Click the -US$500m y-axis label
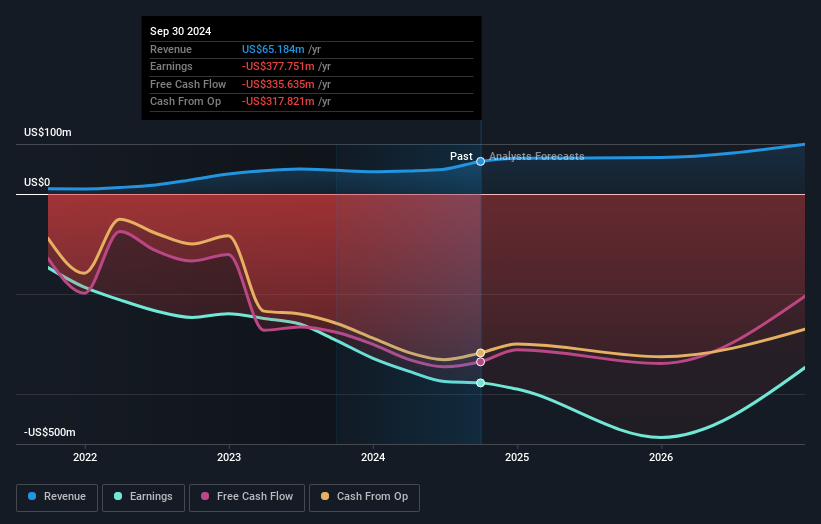Image resolution: width=821 pixels, height=524 pixels. pos(50,432)
